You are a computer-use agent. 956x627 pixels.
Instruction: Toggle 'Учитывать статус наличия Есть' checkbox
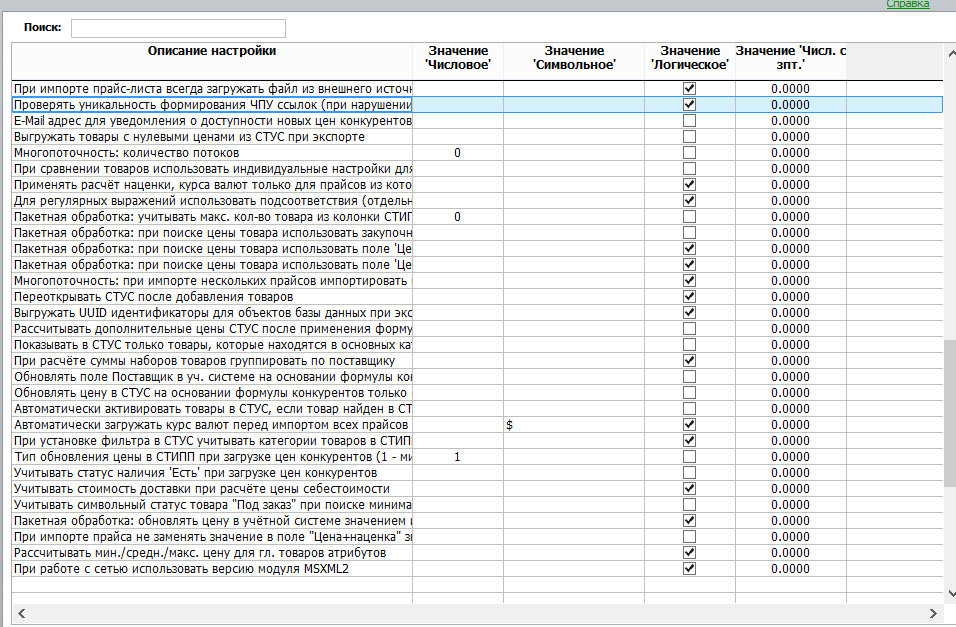[690, 473]
